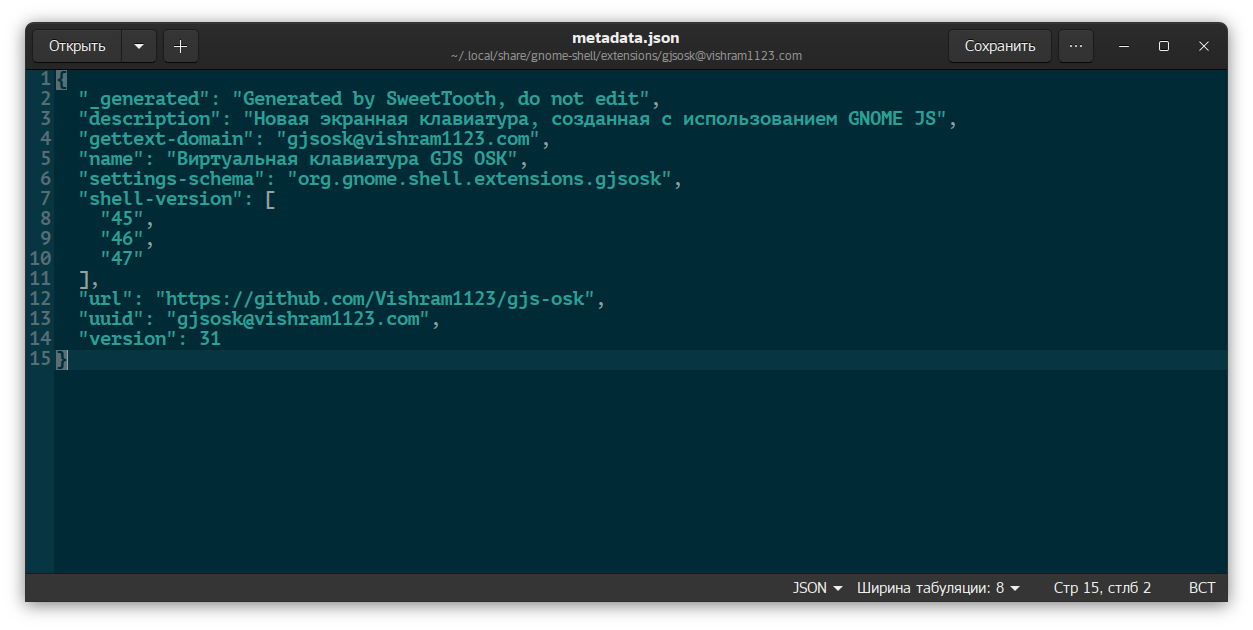Toggle the ВСТ insert mode indicator
Screen dimensions: 1253x630
coord(1201,588)
